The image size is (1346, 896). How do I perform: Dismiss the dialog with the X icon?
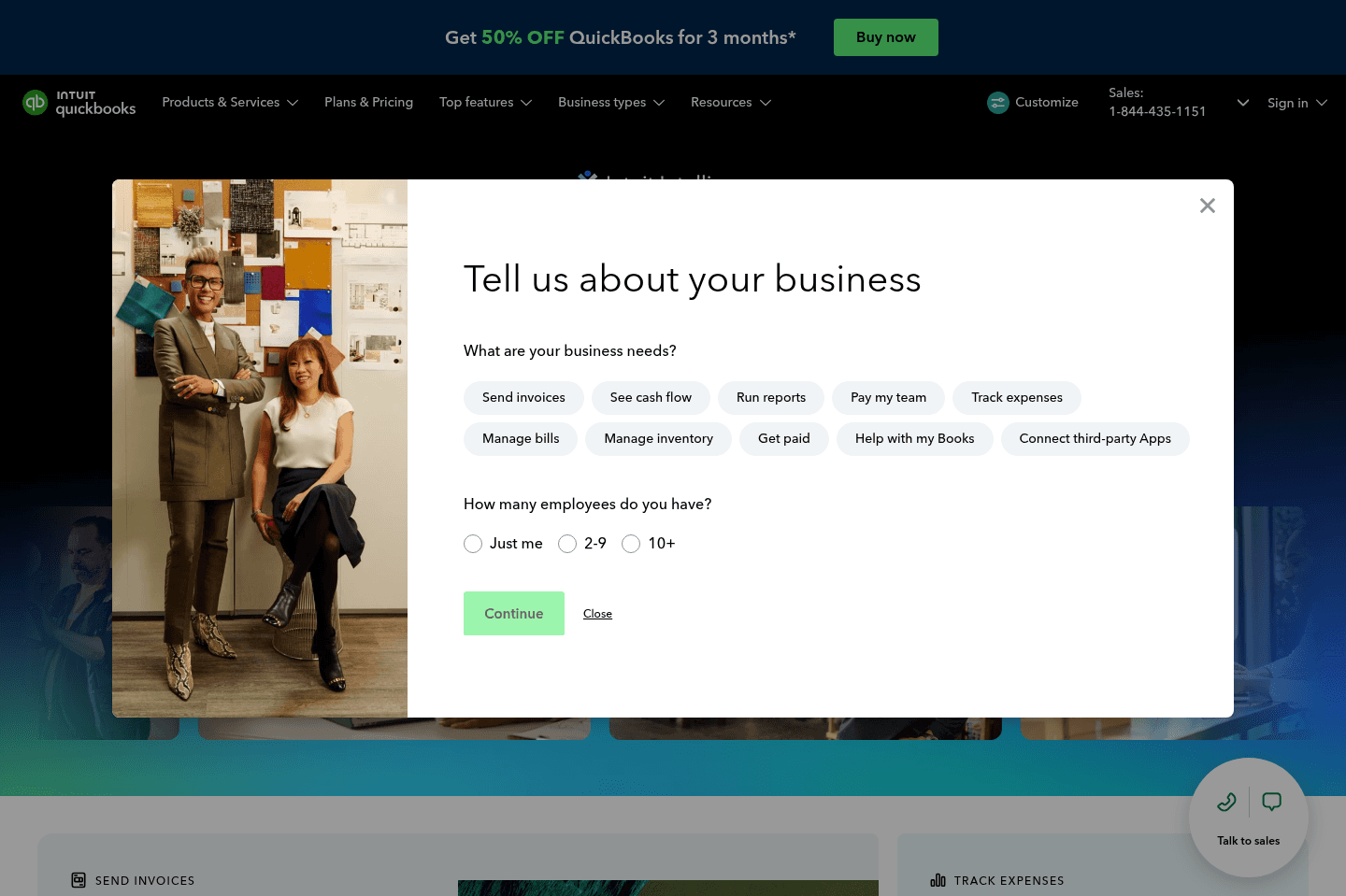1207,206
